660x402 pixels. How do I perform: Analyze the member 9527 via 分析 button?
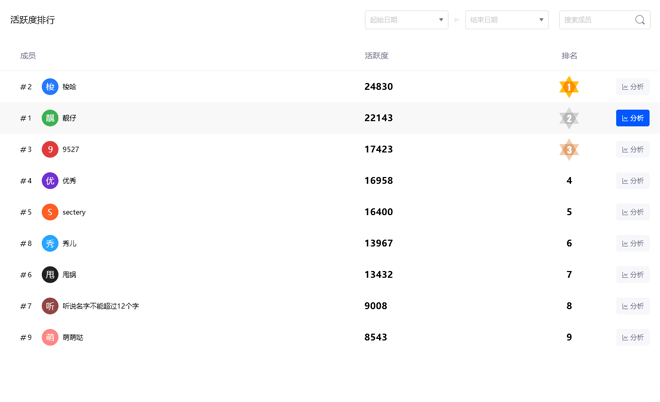[632, 150]
